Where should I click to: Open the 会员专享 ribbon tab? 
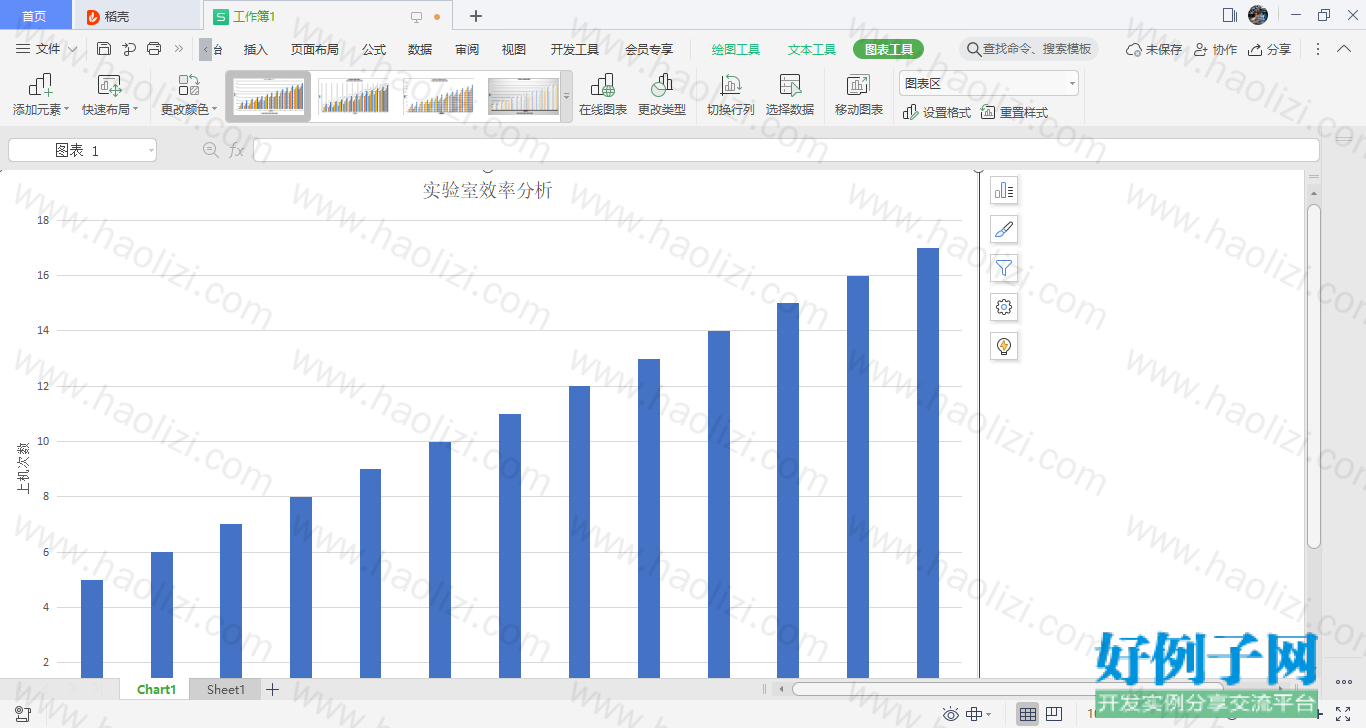[x=649, y=49]
